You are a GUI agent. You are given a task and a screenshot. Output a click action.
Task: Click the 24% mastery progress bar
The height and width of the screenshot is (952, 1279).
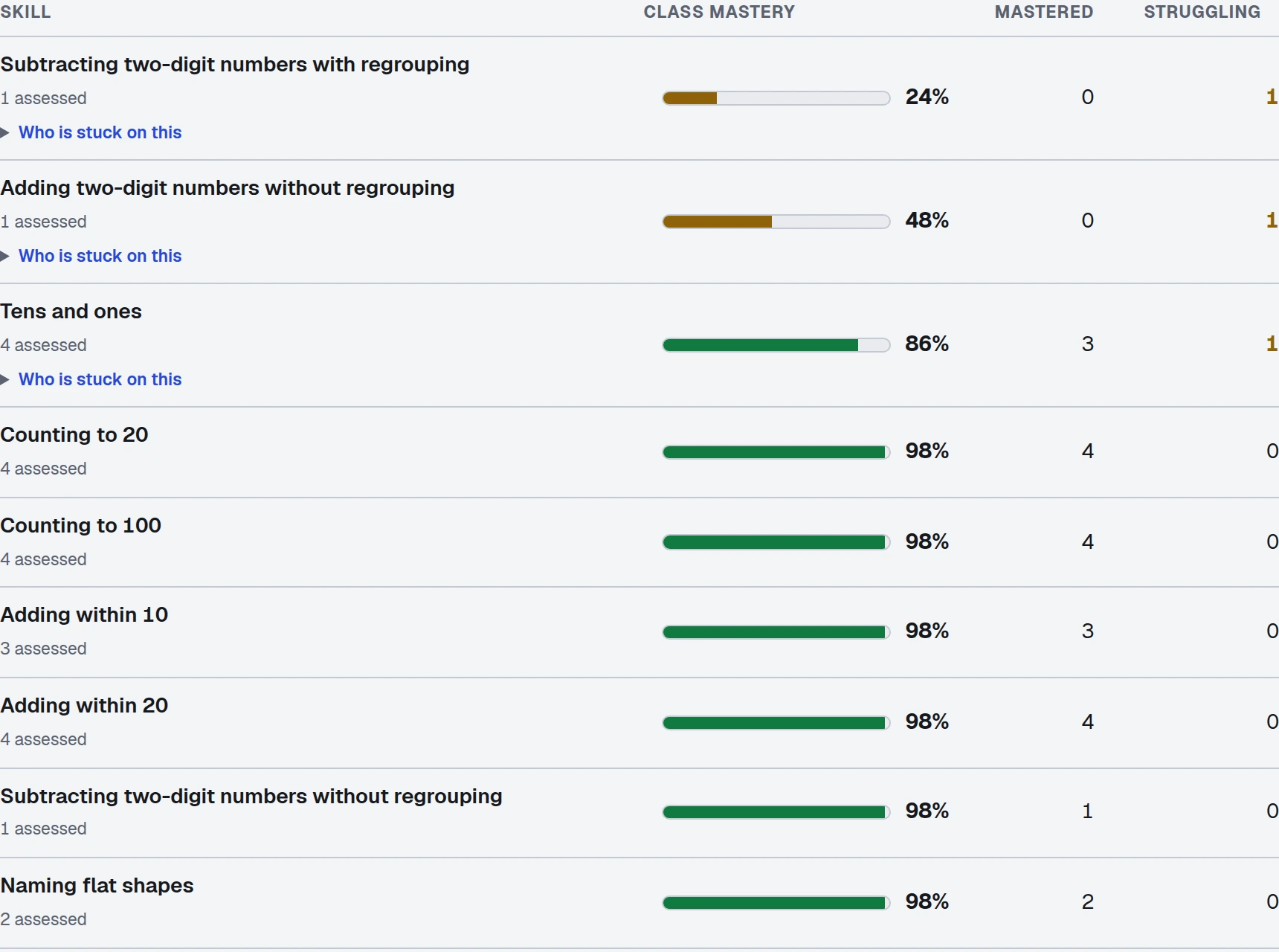(x=776, y=98)
